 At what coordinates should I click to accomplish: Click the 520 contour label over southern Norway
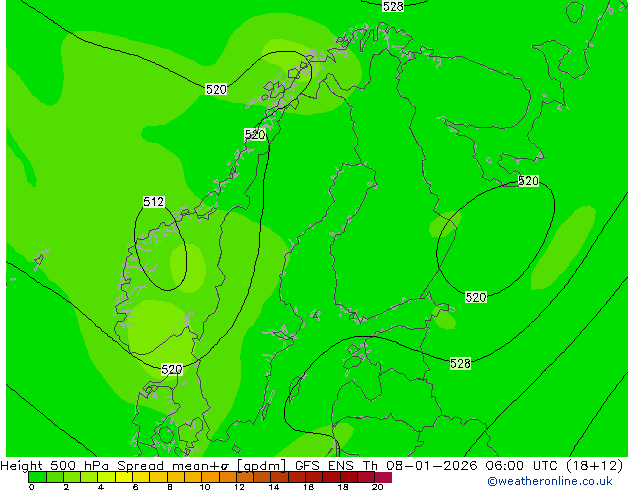[x=172, y=369]
